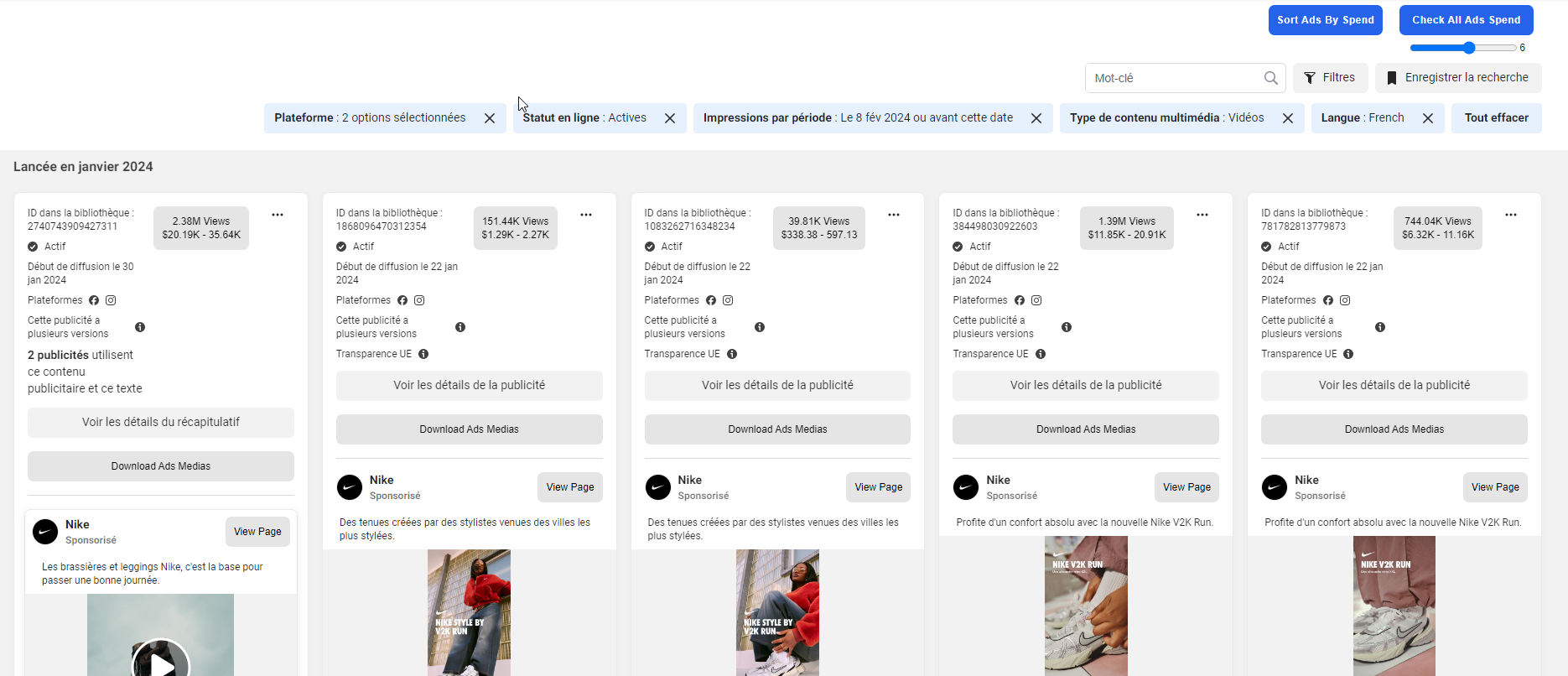Remove the Statut en ligne filter chip
Viewport: 1568px width, 676px height.
click(x=670, y=118)
